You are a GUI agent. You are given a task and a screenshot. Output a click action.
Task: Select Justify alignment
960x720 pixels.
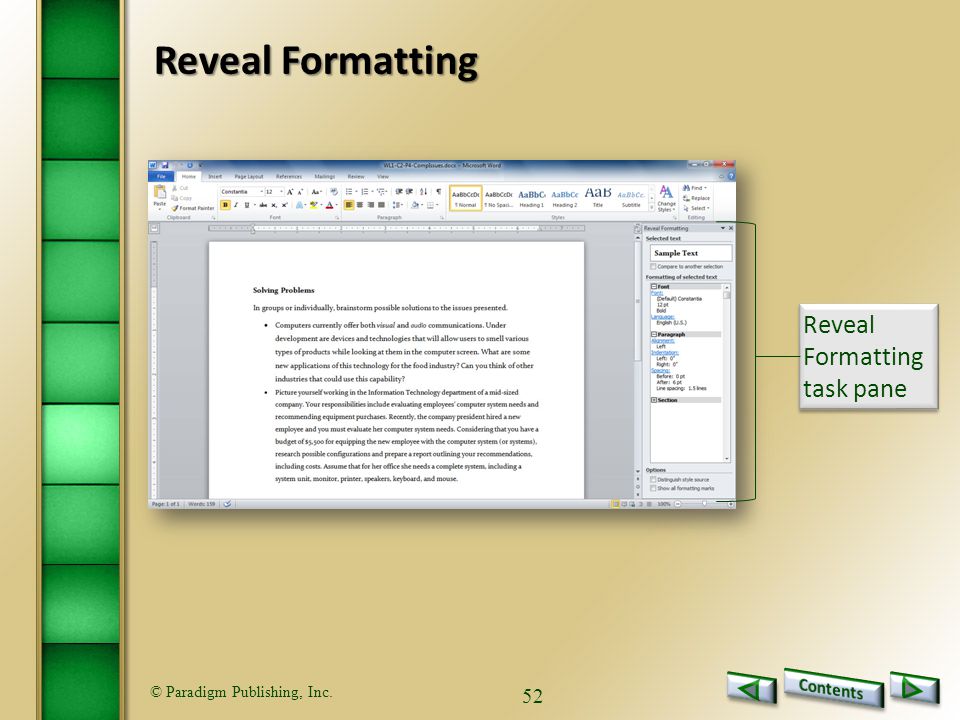click(x=381, y=205)
